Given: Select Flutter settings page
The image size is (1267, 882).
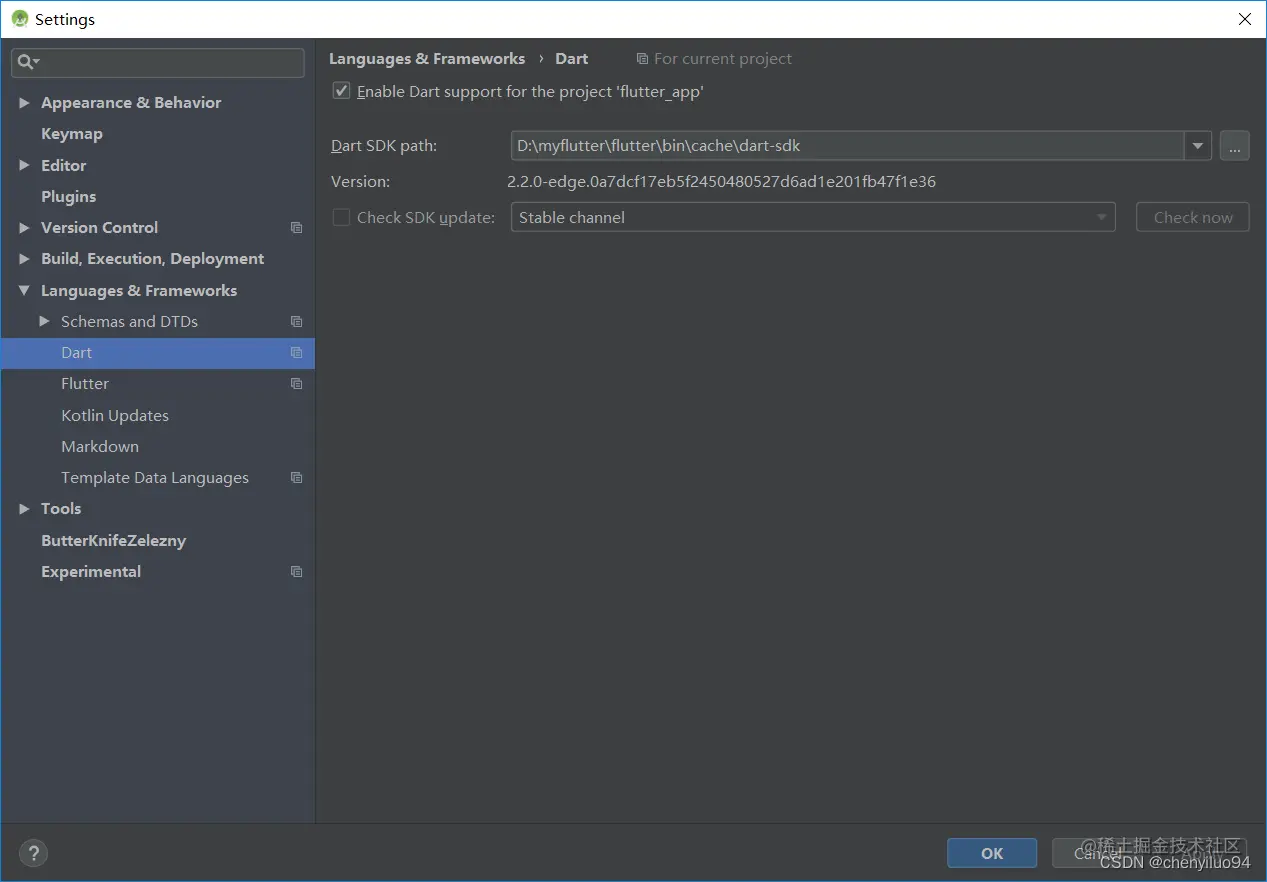Looking at the screenshot, I should [x=85, y=384].
